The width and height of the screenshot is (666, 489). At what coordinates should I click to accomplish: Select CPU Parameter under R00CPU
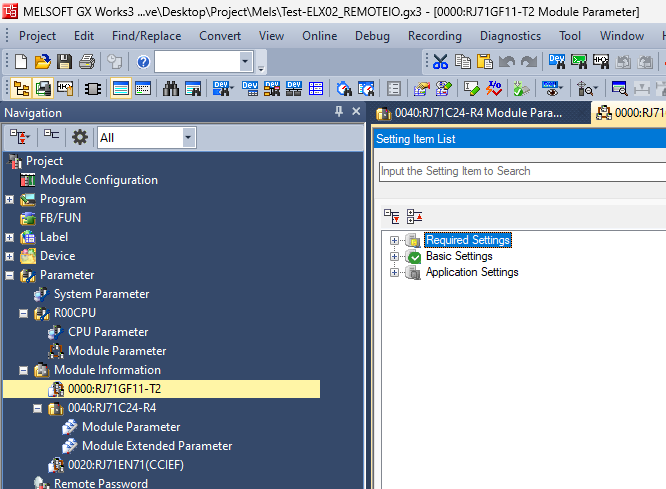tap(108, 332)
